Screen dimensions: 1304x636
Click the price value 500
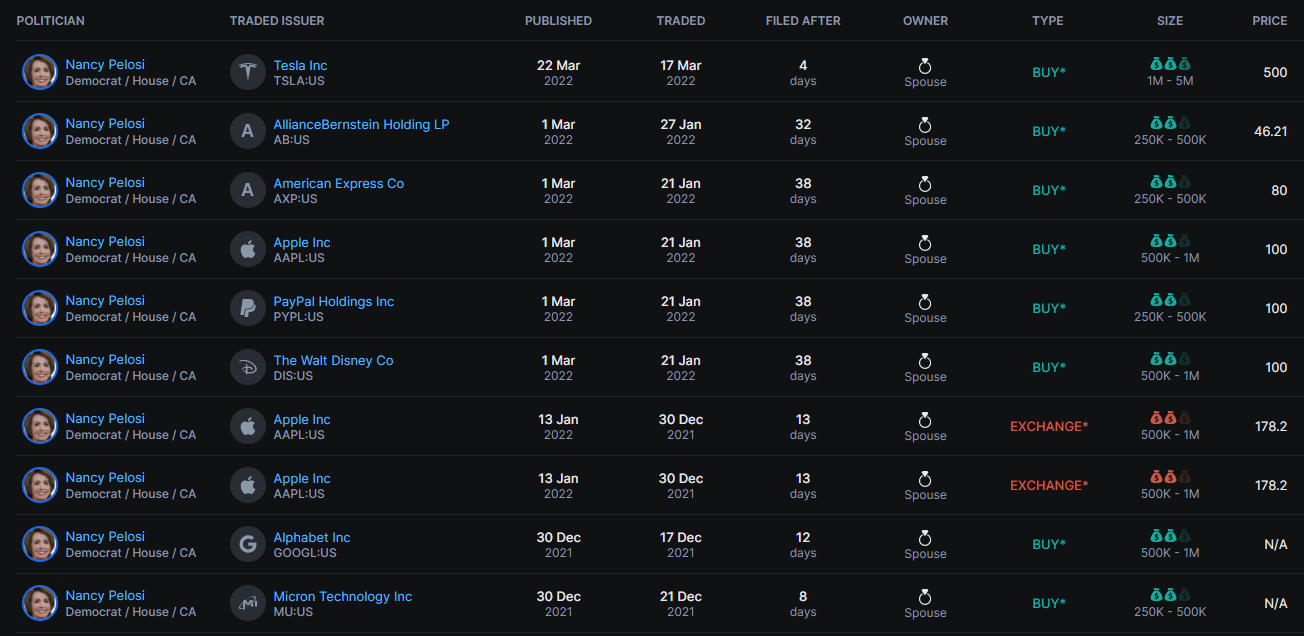(x=1275, y=72)
